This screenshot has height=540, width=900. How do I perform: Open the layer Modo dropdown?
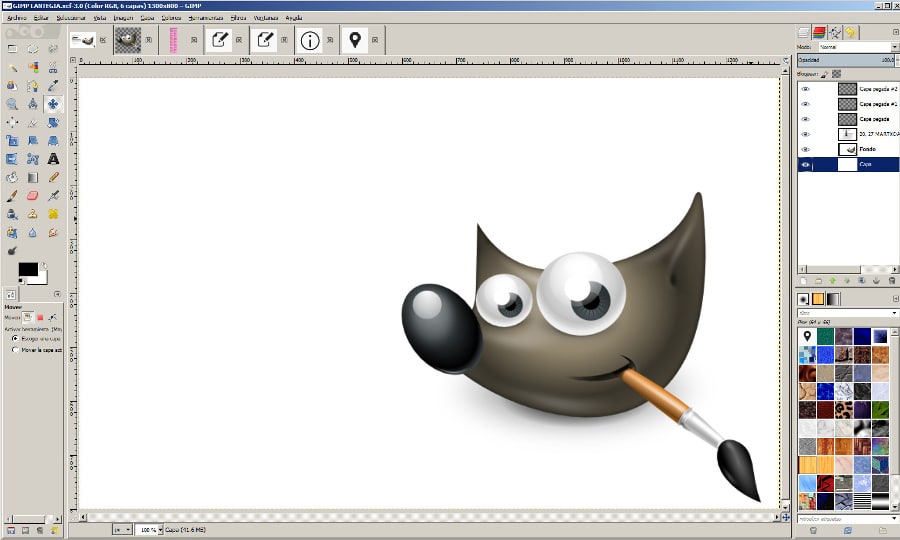pyautogui.click(x=857, y=47)
